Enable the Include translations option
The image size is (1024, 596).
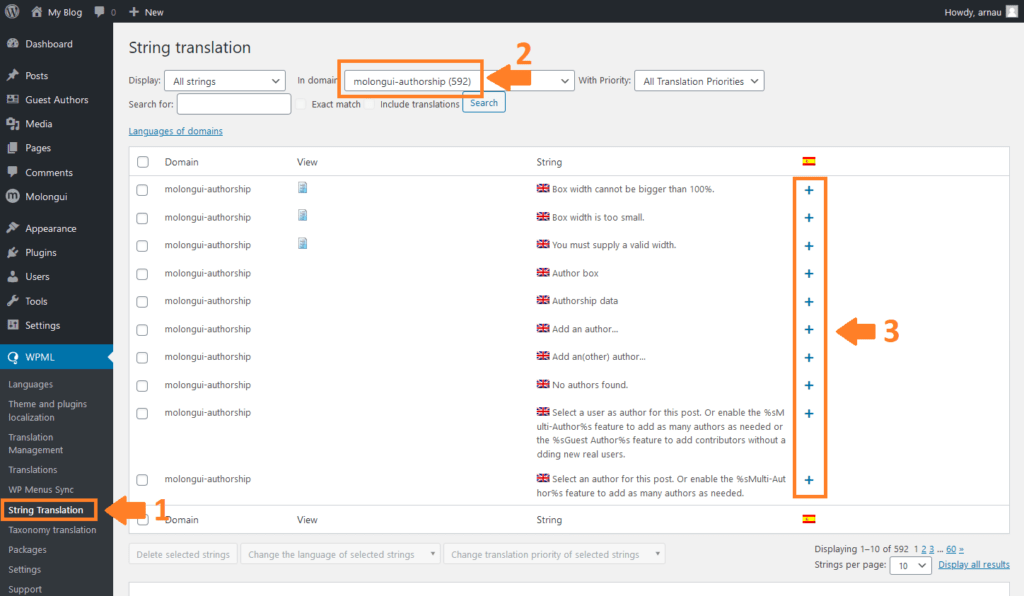370,104
